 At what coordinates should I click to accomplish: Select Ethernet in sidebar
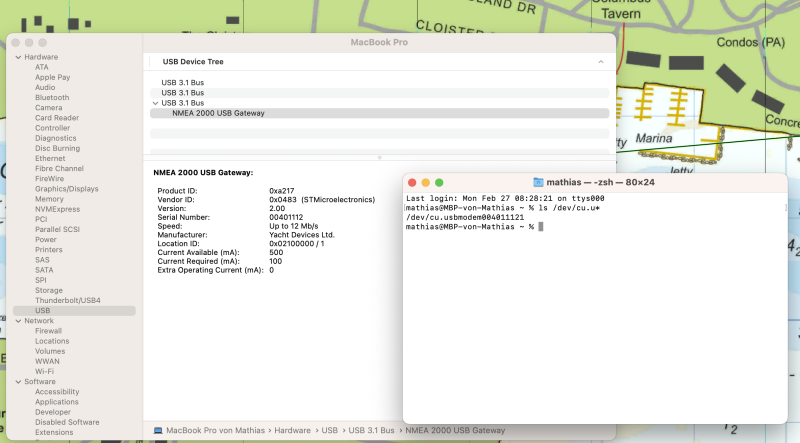[50, 159]
